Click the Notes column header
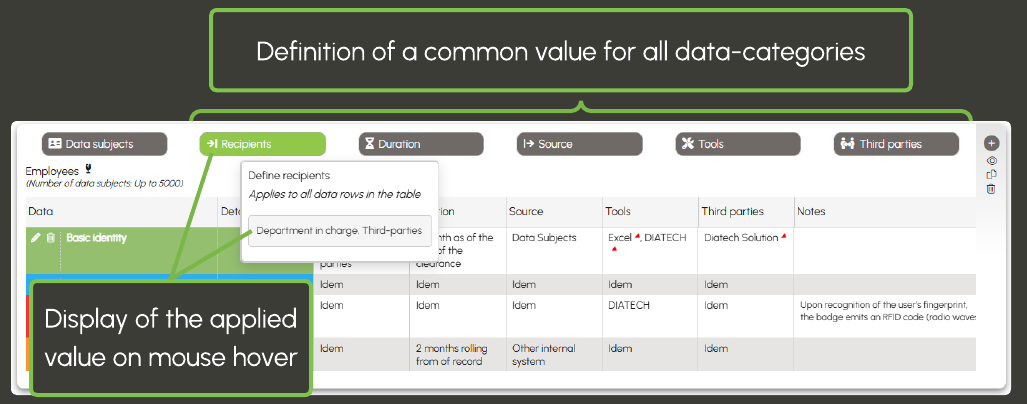This screenshot has height=404, width=1027. 813,212
